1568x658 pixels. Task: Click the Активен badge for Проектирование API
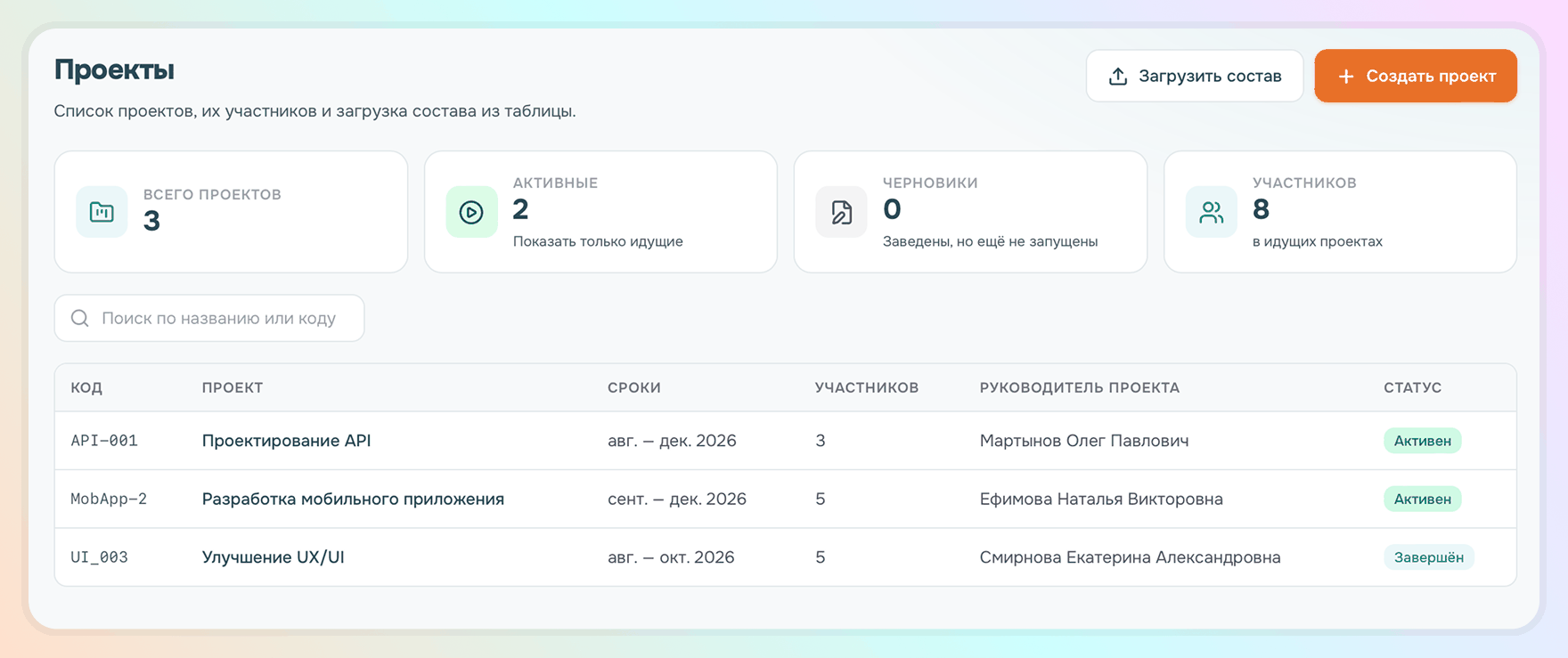[1422, 441]
